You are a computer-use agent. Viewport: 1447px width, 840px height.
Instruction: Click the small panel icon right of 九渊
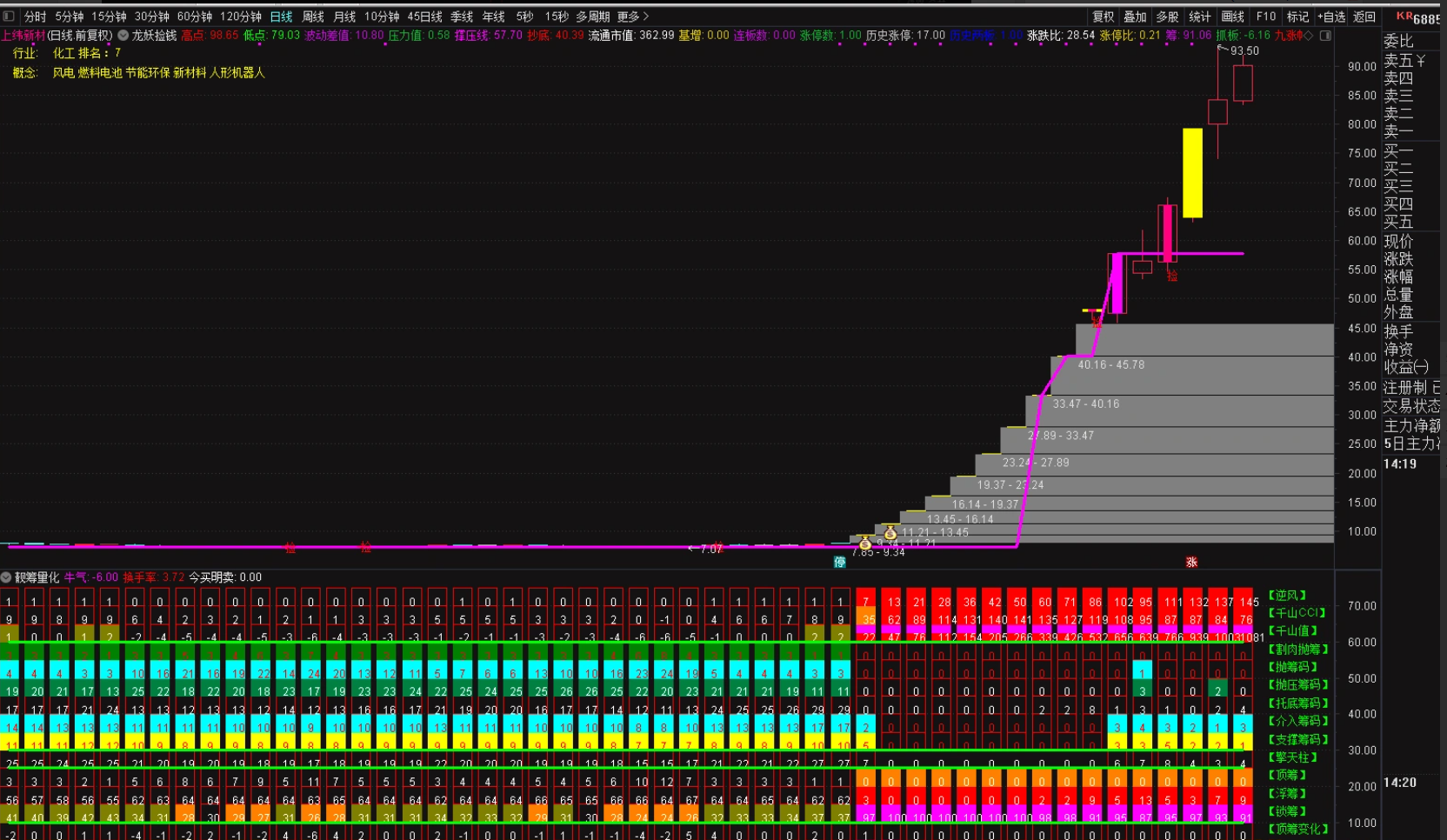click(1325, 36)
